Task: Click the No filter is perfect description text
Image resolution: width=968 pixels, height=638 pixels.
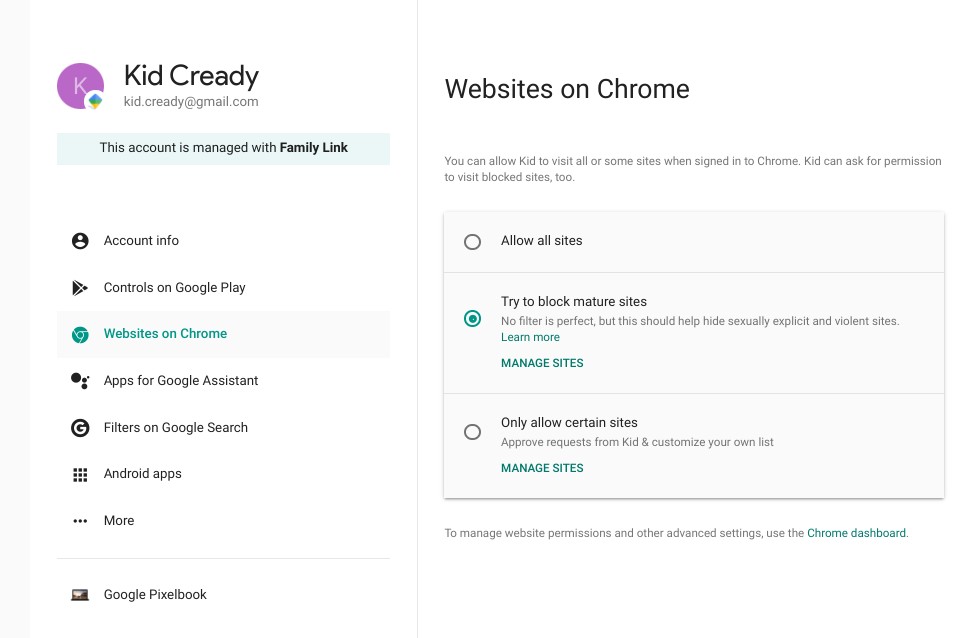Action: click(x=700, y=321)
